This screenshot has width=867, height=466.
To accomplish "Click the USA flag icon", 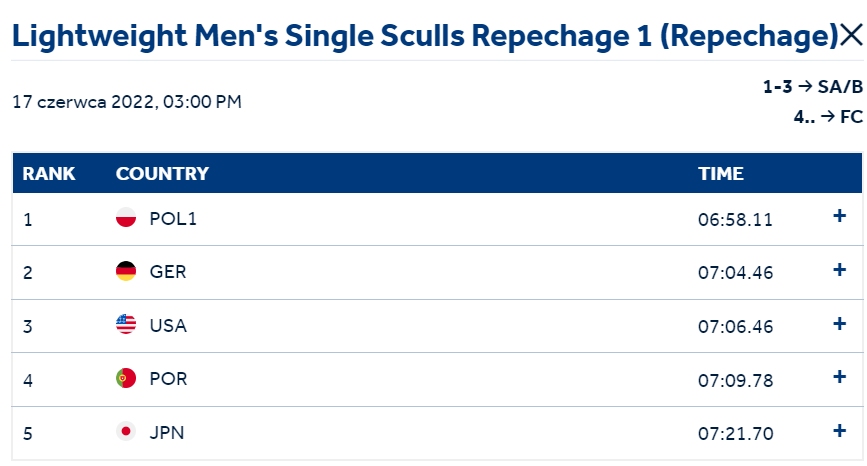I will [126, 324].
